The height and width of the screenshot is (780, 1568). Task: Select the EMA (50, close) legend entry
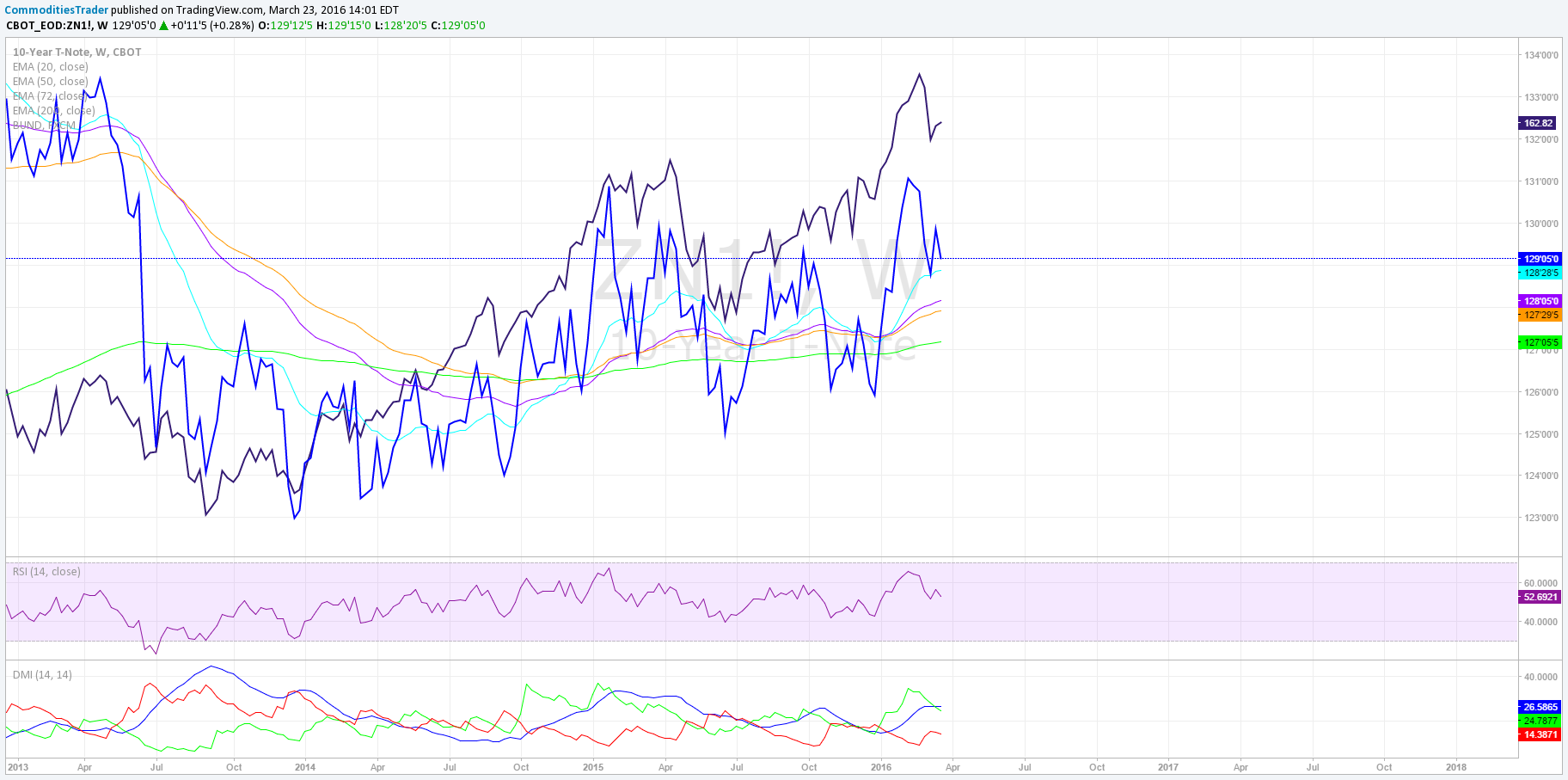coord(51,81)
